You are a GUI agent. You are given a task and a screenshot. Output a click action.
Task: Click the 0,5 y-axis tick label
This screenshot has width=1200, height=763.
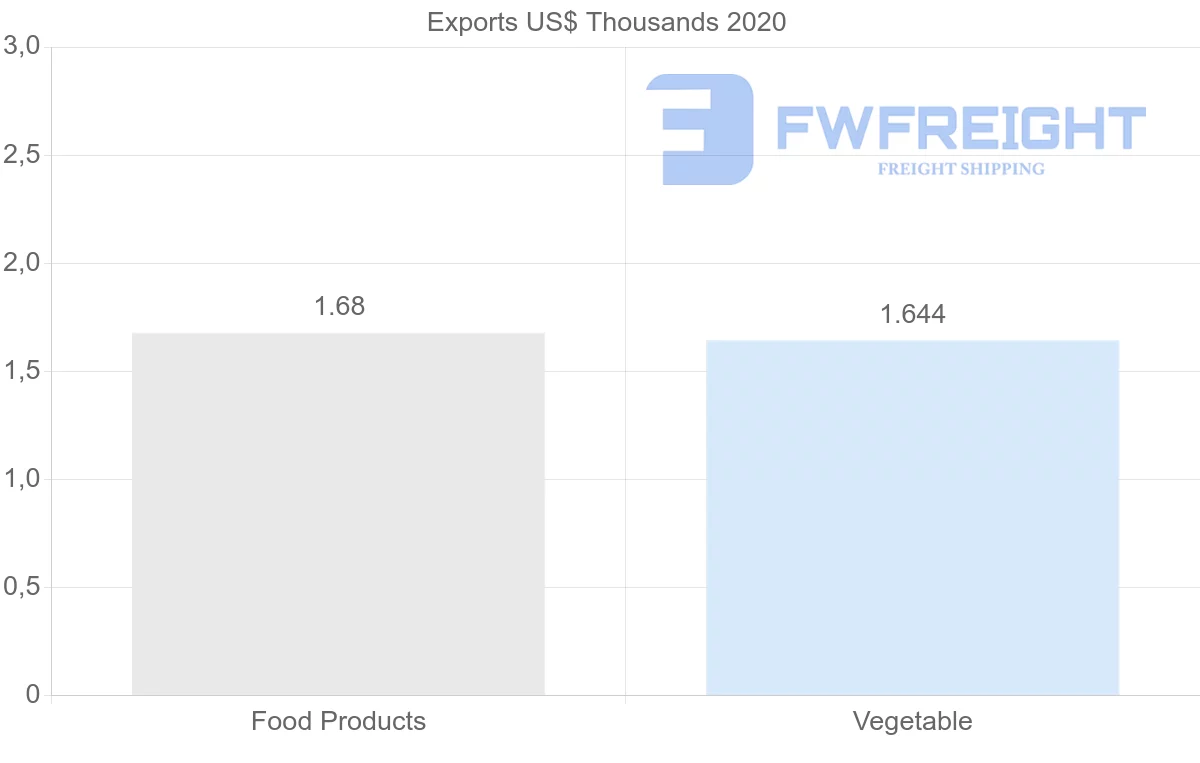click(x=21, y=587)
